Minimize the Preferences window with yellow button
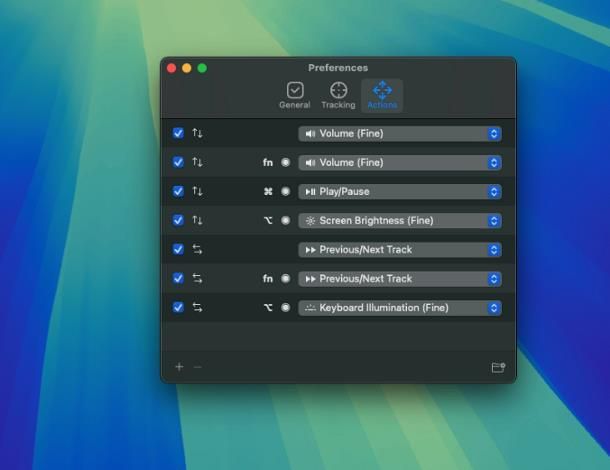 tap(187, 68)
